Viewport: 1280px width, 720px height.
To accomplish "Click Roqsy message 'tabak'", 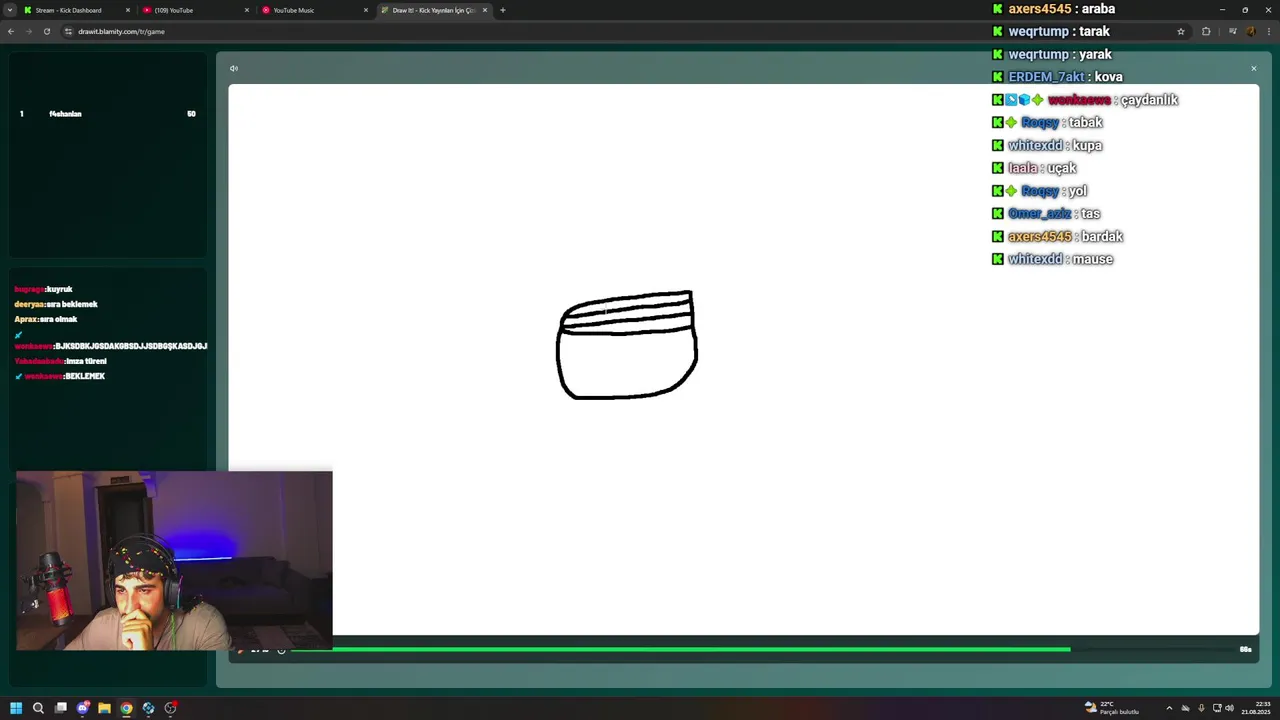I will 1085,123.
